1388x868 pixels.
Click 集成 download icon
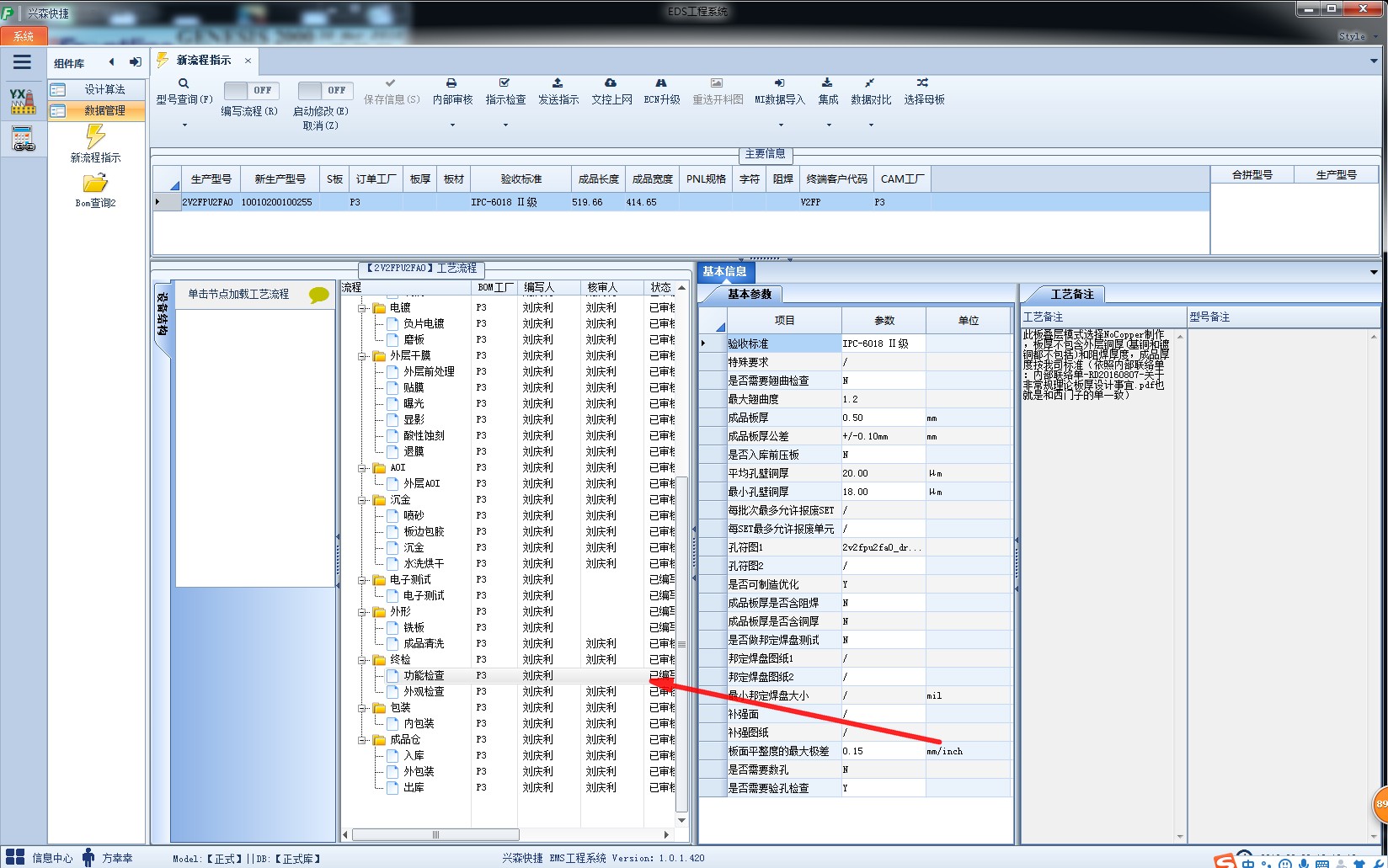(827, 83)
